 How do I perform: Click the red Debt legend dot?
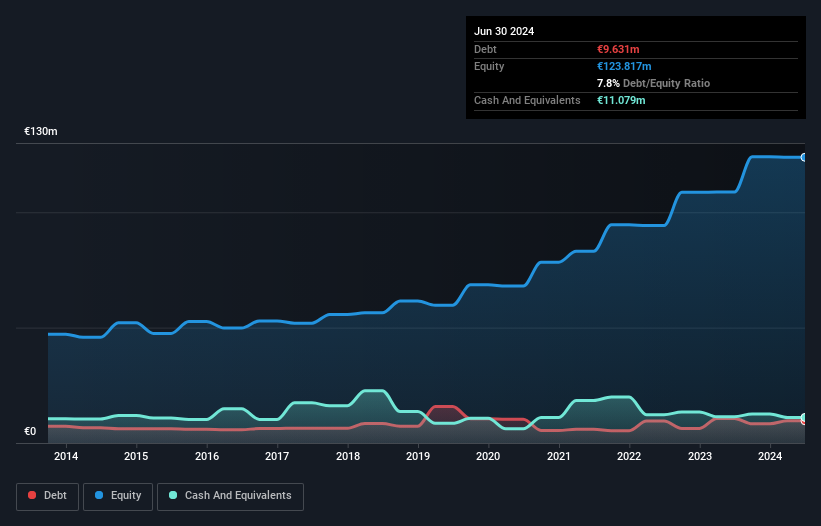tap(32, 495)
